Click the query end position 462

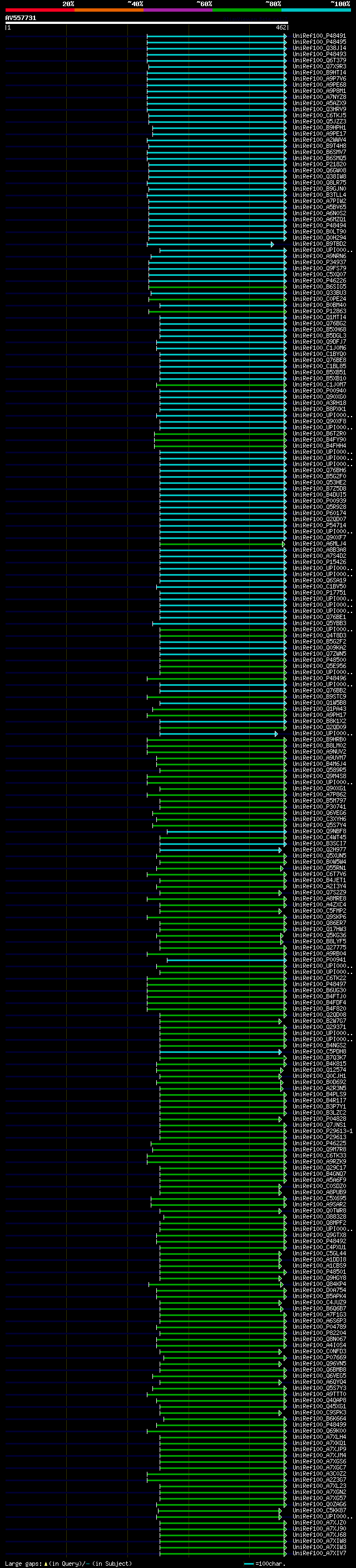point(280,27)
